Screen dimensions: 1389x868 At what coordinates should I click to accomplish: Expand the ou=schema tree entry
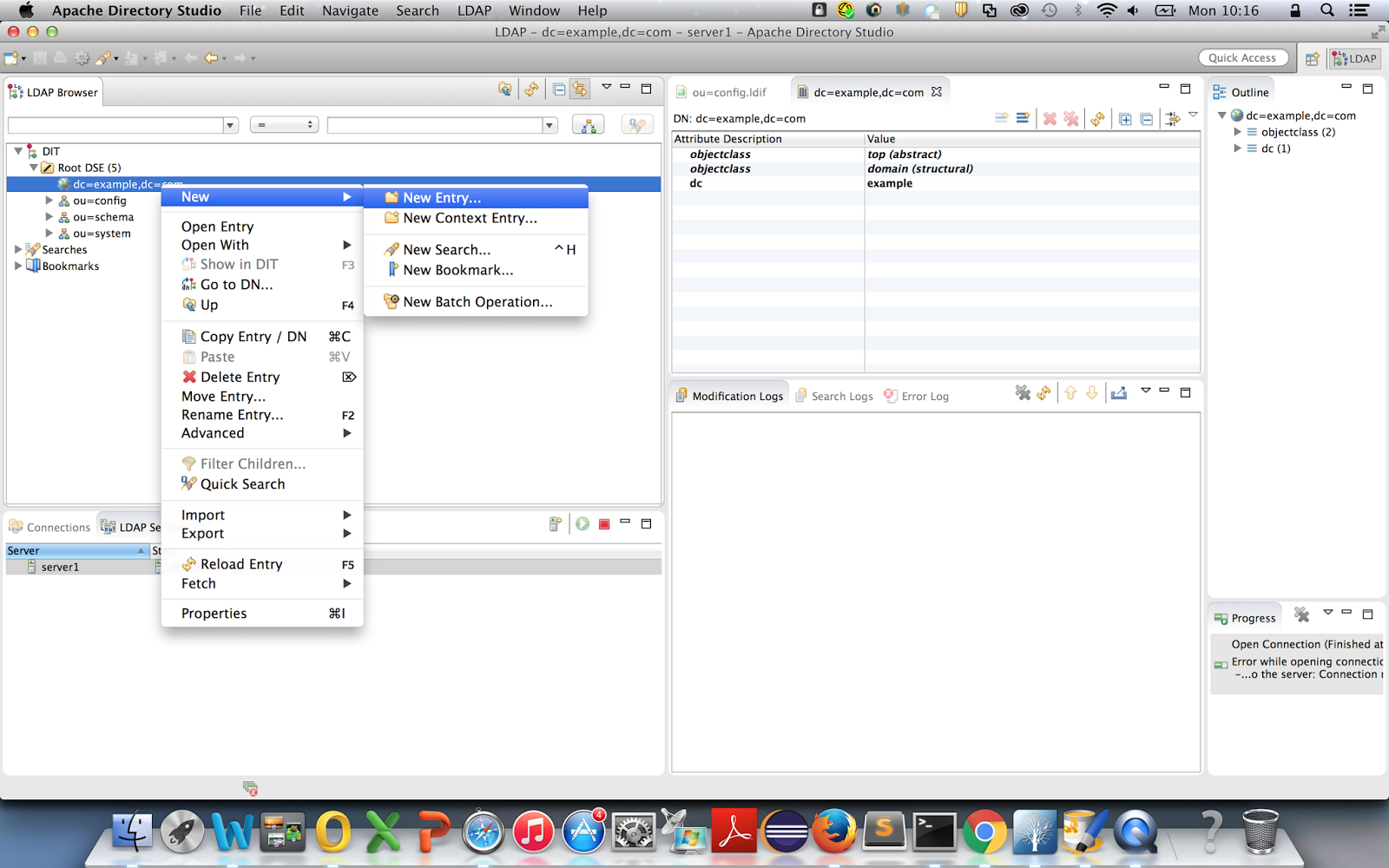coord(49,217)
